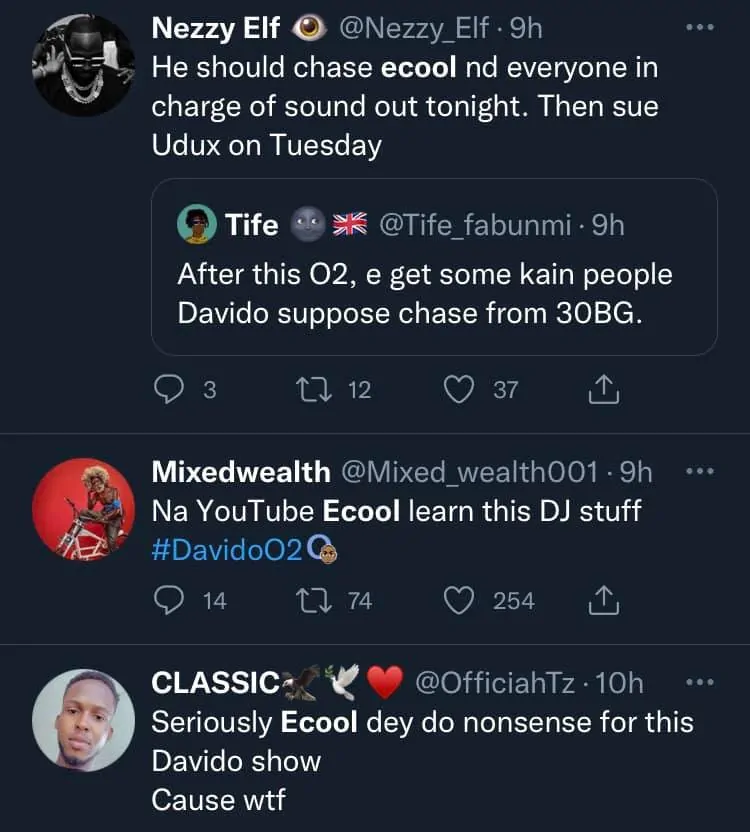Screen dimensions: 750x832
Task: Reply to Mixedwealth's tweet
Action: (170, 601)
